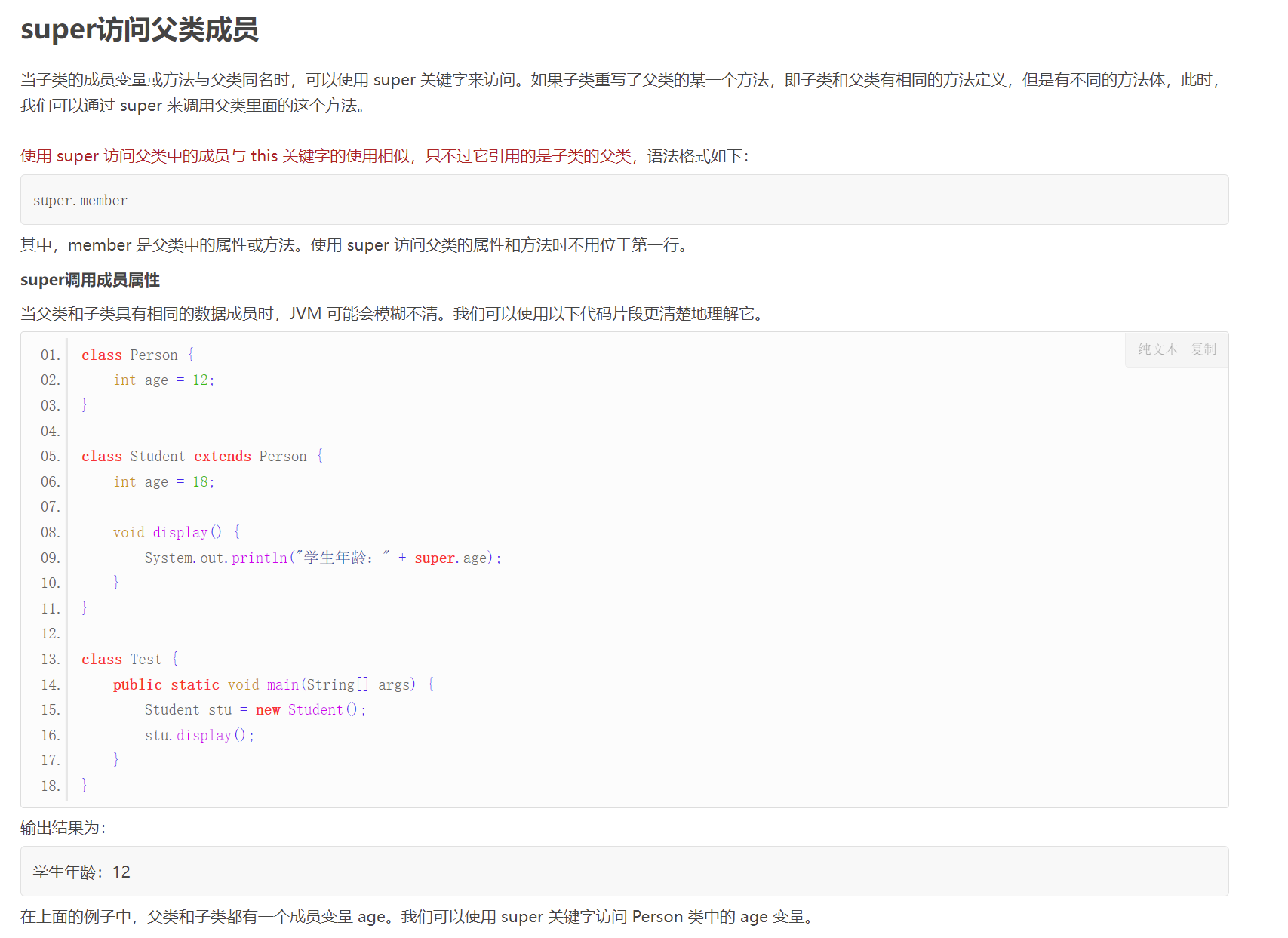This screenshot has width=1288, height=938.
Task: Click the 复制 copy button
Action: 1203,349
